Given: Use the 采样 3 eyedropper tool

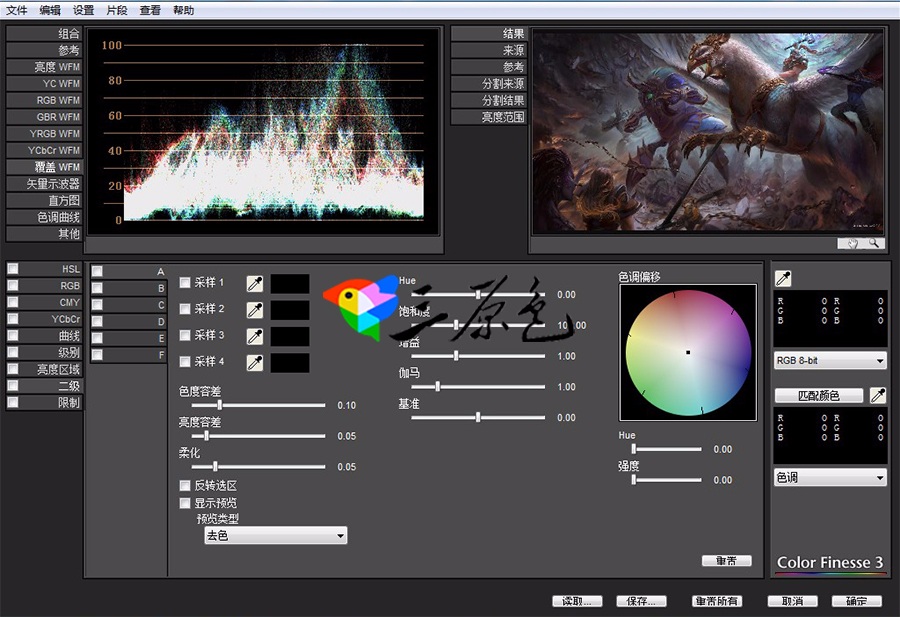Looking at the screenshot, I should coord(255,336).
